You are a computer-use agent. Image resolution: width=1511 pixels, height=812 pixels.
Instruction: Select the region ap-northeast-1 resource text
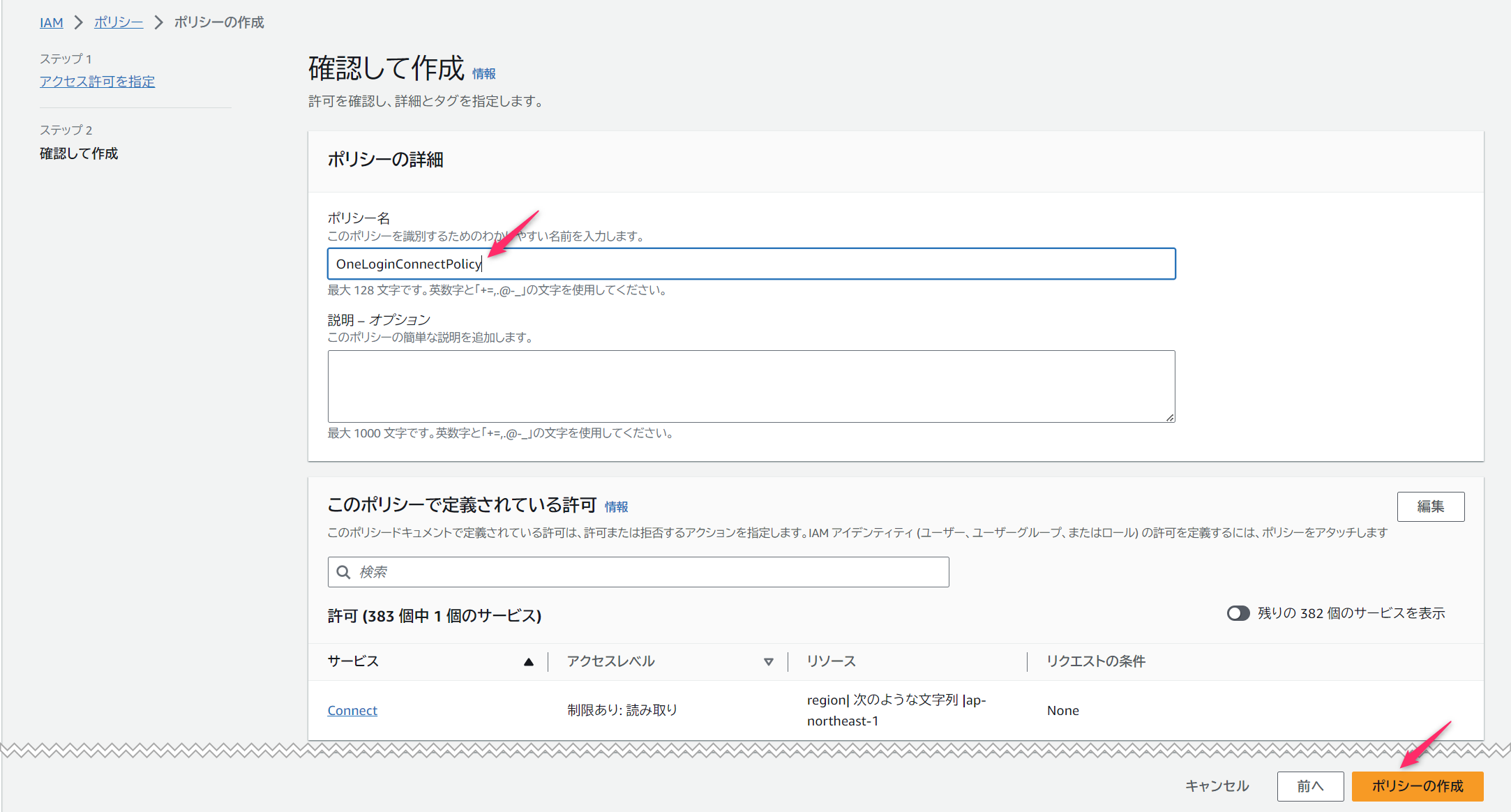896,710
